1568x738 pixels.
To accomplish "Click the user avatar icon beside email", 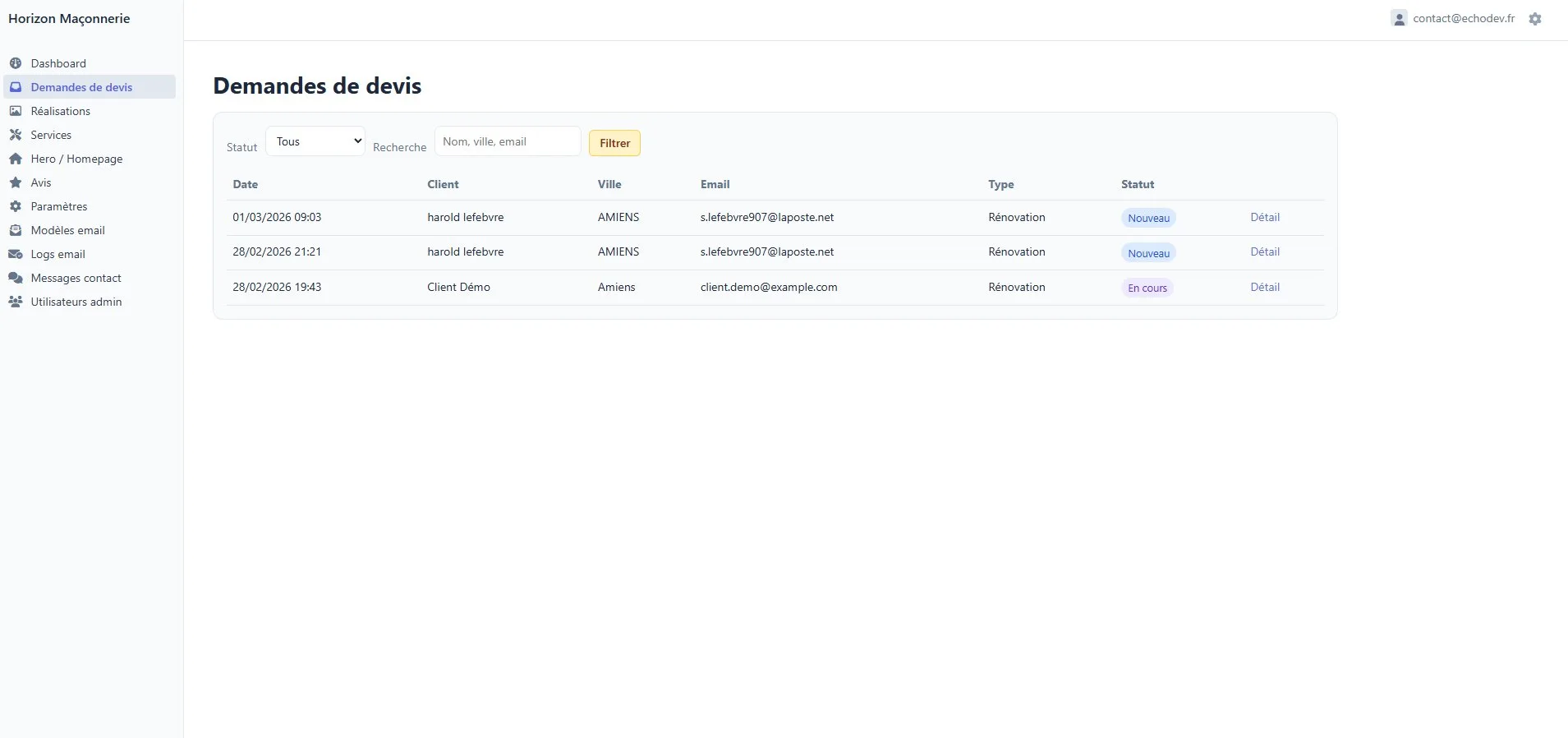I will (x=1399, y=19).
